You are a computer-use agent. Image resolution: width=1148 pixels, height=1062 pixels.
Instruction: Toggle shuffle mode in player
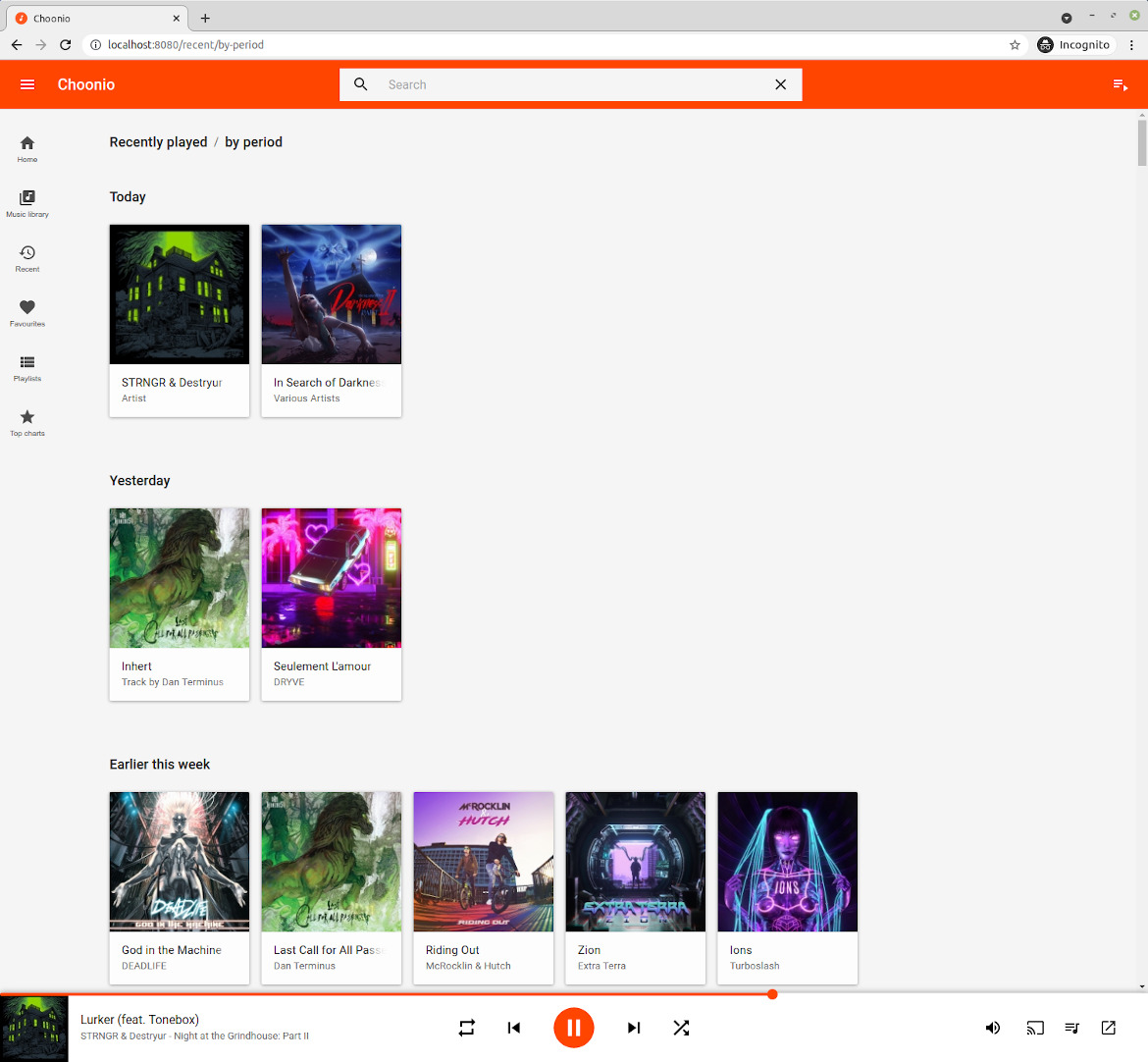click(x=681, y=1028)
